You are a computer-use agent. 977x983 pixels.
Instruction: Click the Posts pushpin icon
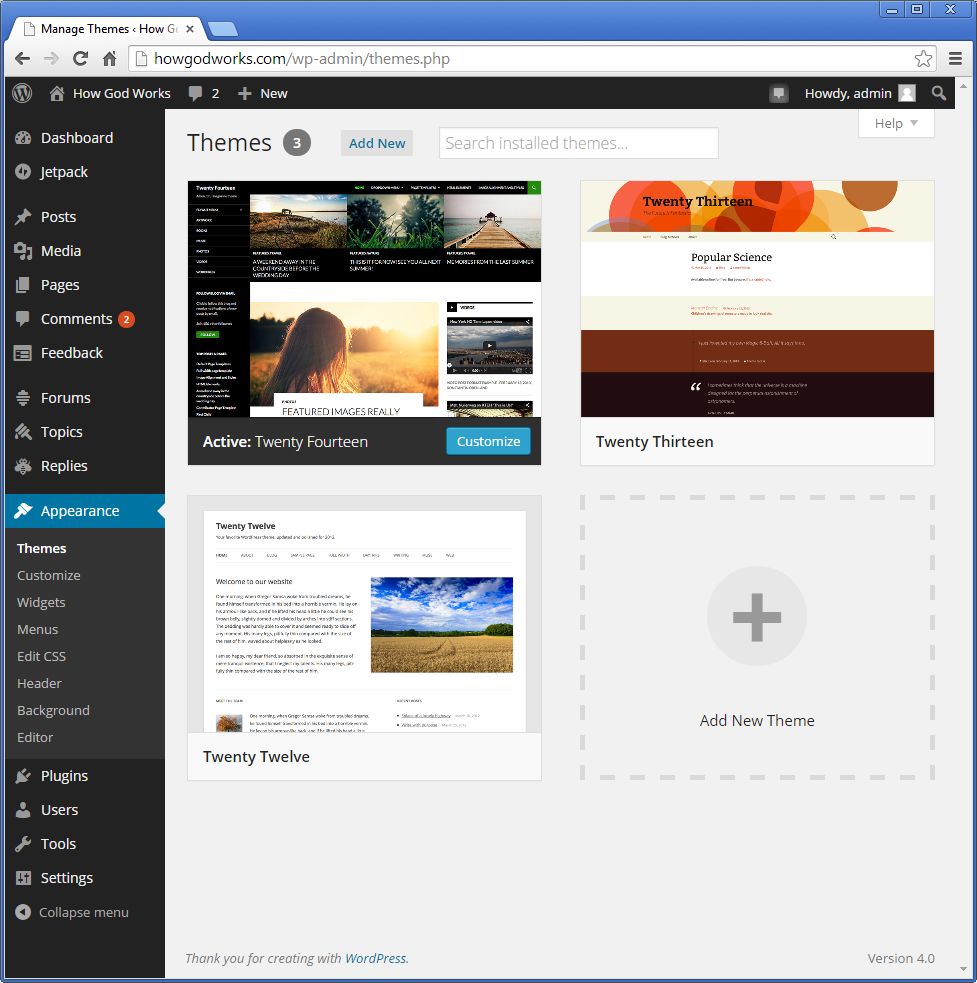tap(23, 217)
